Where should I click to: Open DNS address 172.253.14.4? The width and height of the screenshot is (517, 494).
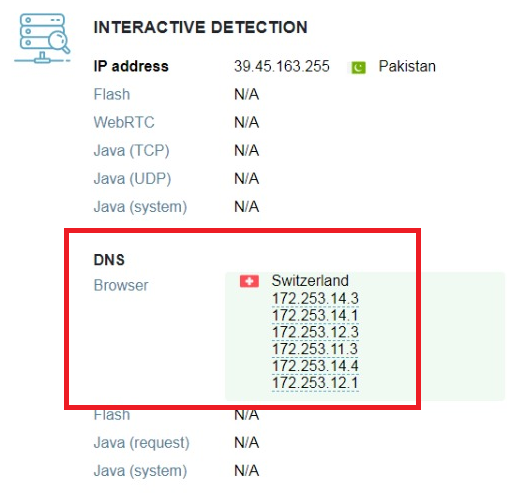click(315, 366)
